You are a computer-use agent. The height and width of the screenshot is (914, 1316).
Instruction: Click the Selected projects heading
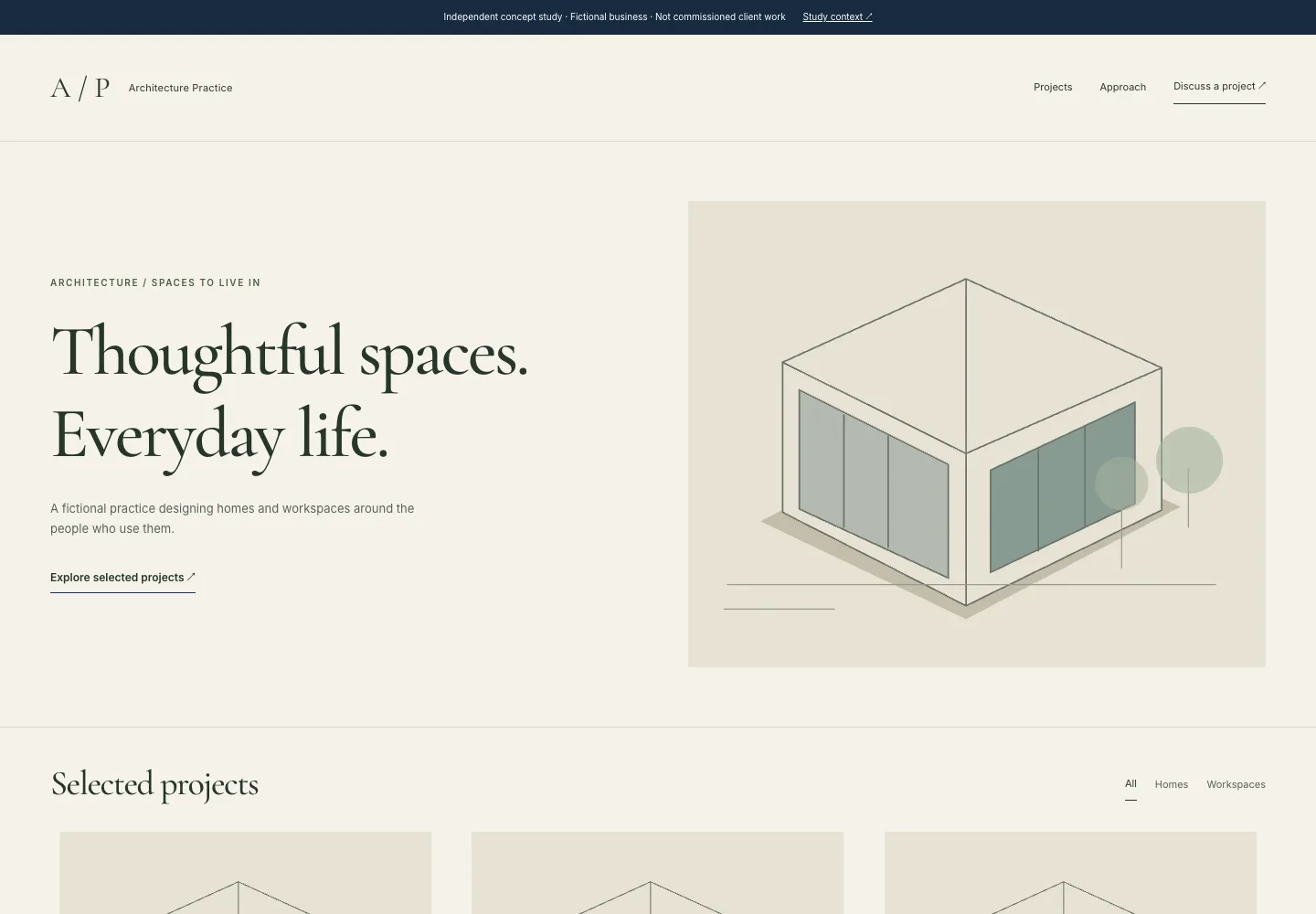(154, 784)
